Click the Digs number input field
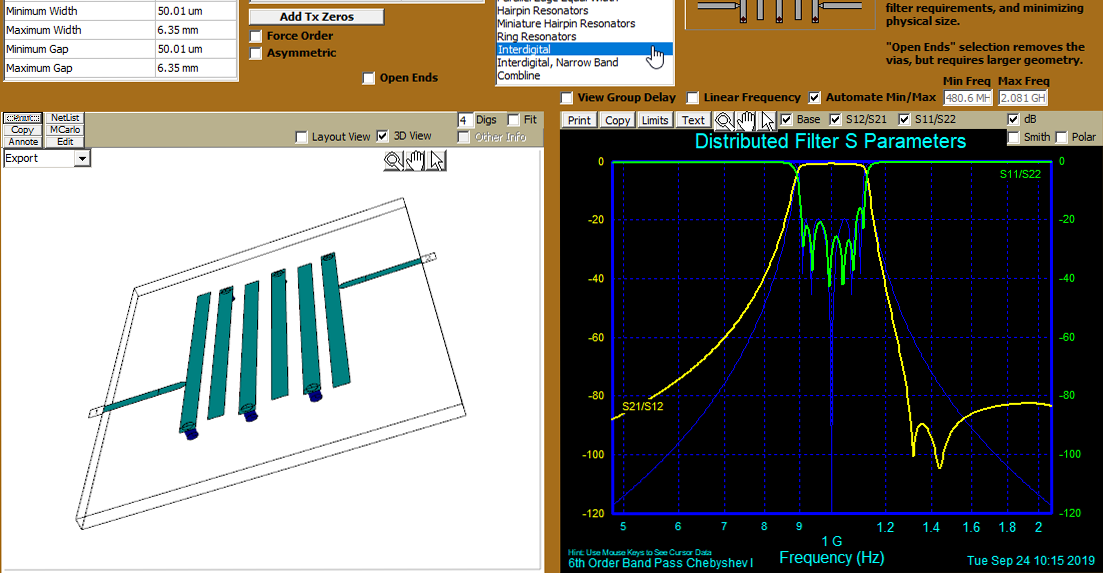The height and width of the screenshot is (573, 1103). pos(464,120)
